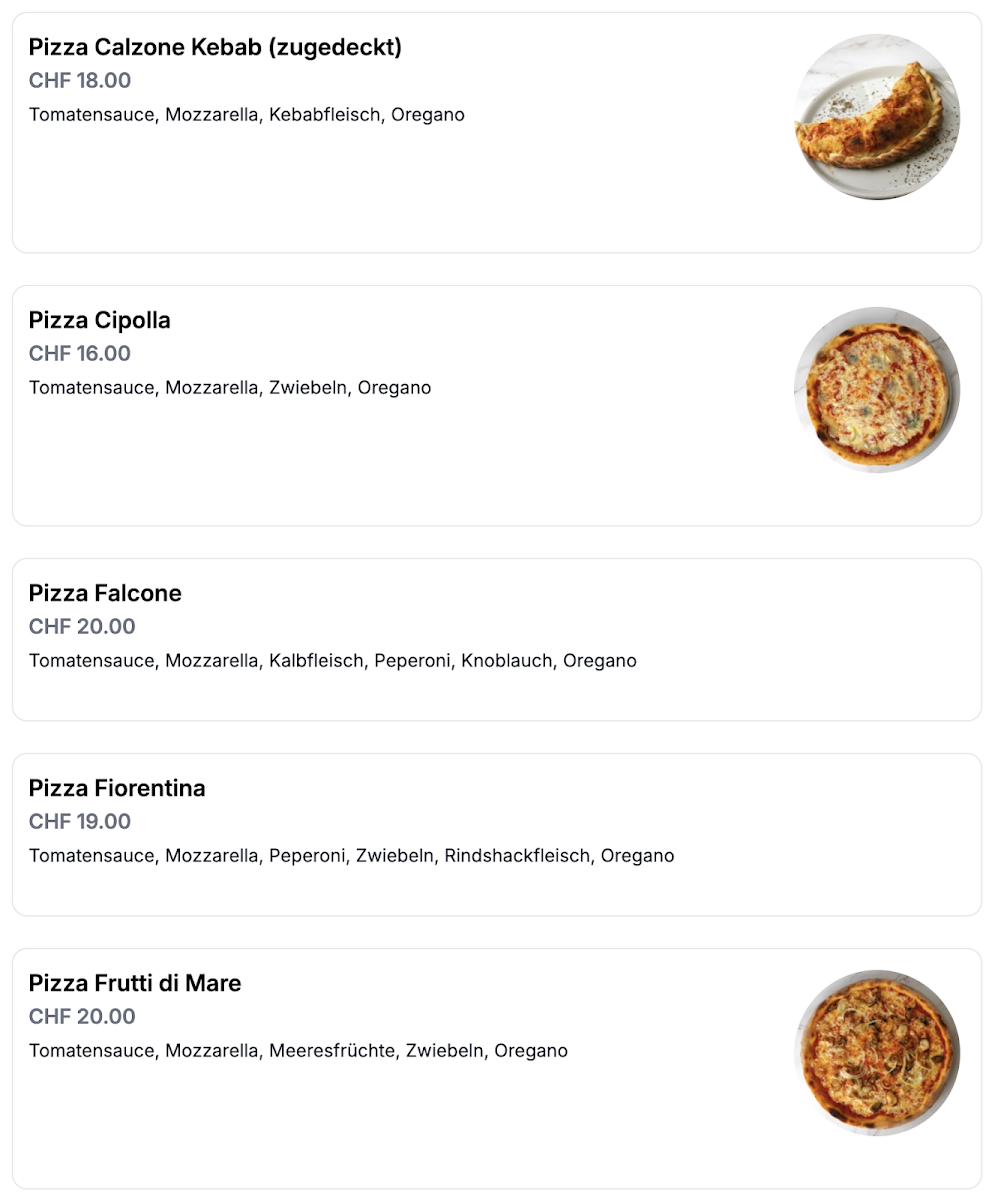Select the Pizza Calzone Kebab (zugedeckt) title
The width and height of the screenshot is (998, 1200).
click(215, 47)
